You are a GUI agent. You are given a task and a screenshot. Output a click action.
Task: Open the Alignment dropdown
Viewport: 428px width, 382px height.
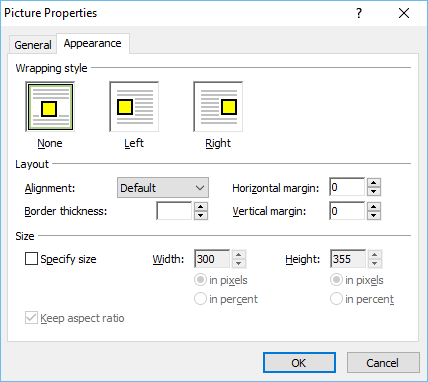pyautogui.click(x=163, y=188)
